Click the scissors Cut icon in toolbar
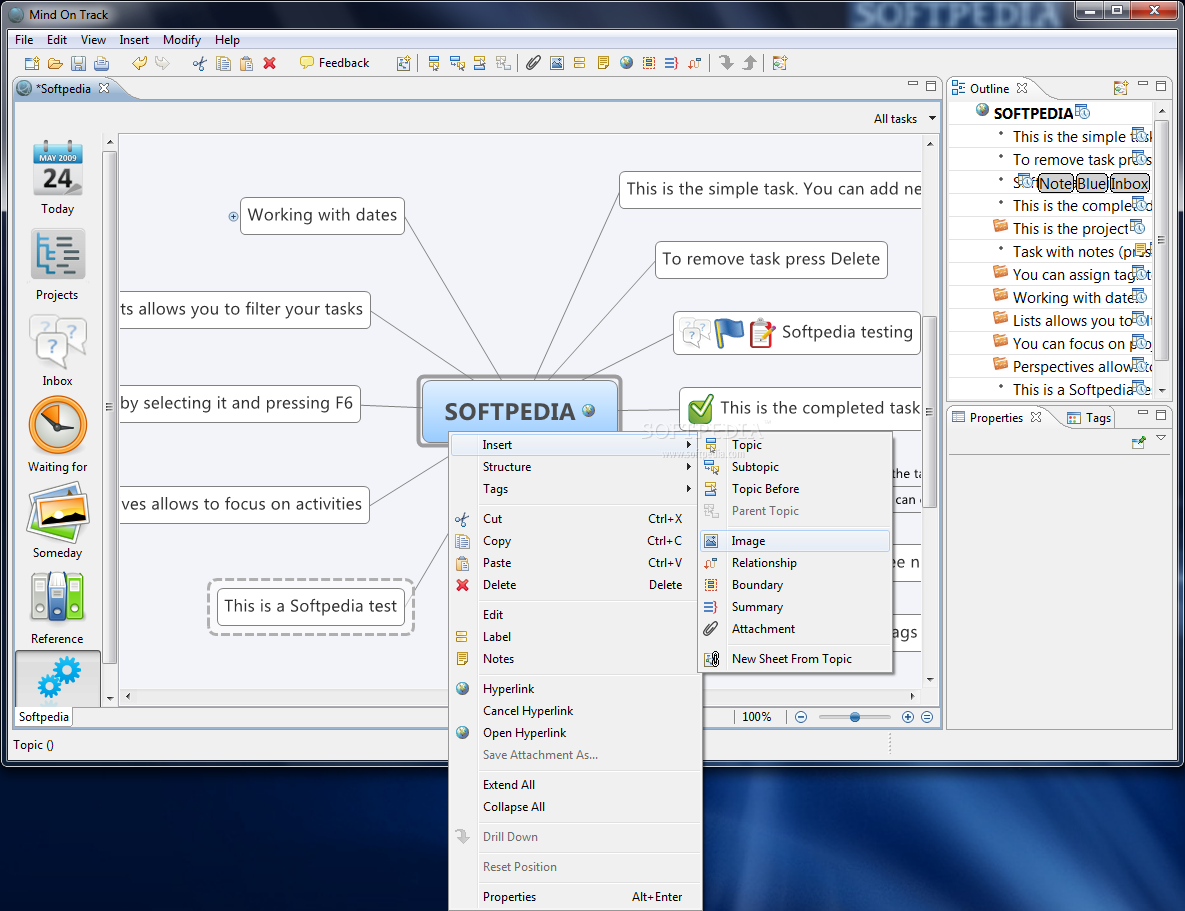This screenshot has width=1185, height=911. [200, 64]
